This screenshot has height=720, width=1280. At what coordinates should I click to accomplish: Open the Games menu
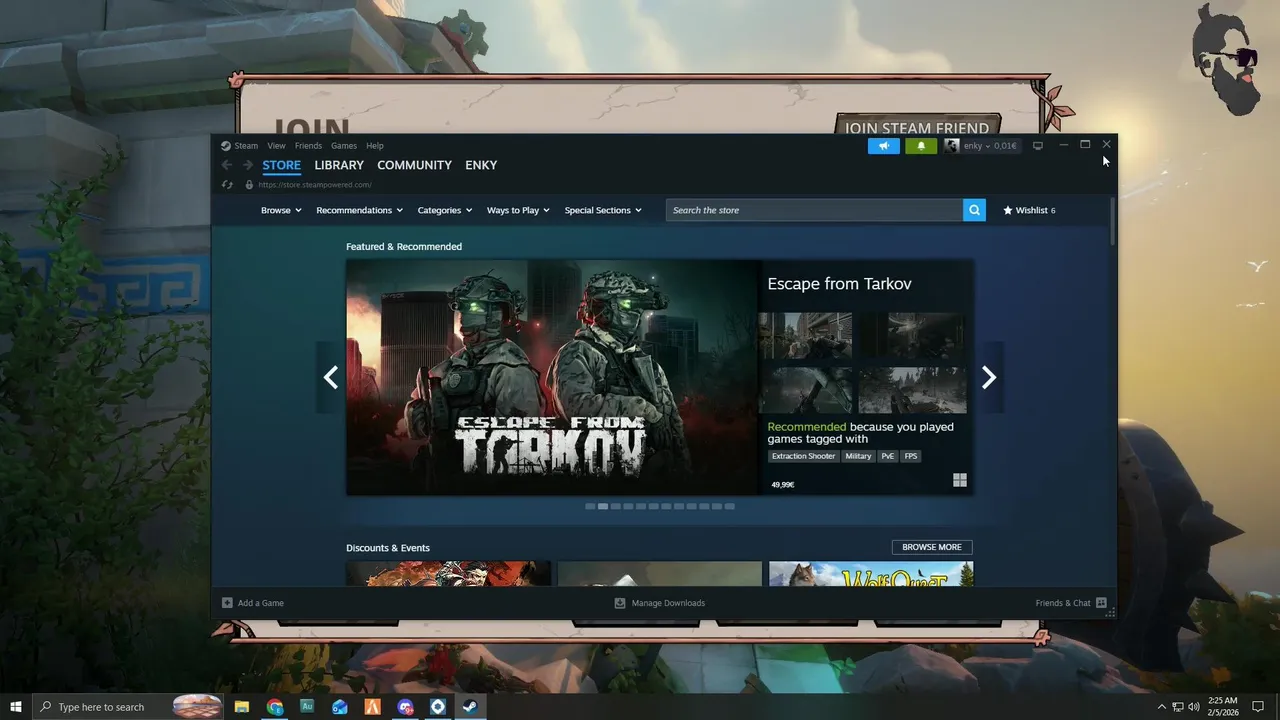coord(344,146)
